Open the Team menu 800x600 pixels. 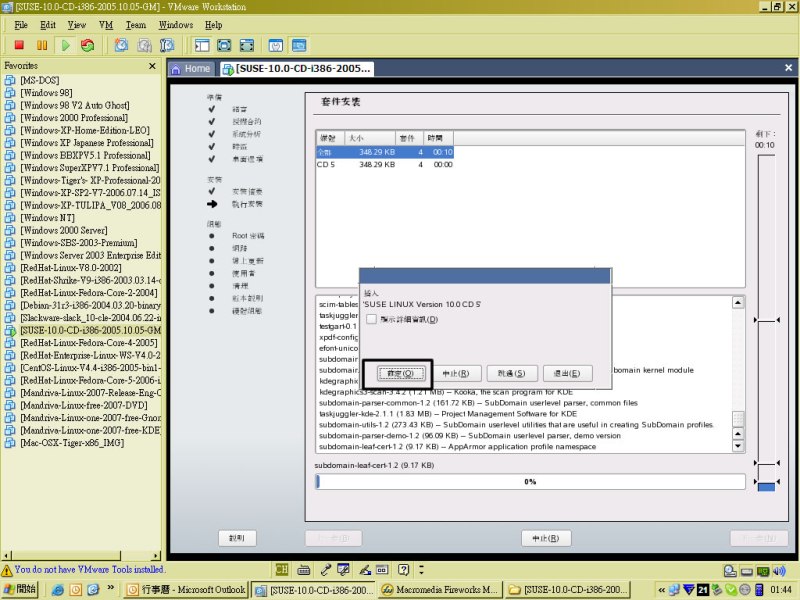[136, 25]
